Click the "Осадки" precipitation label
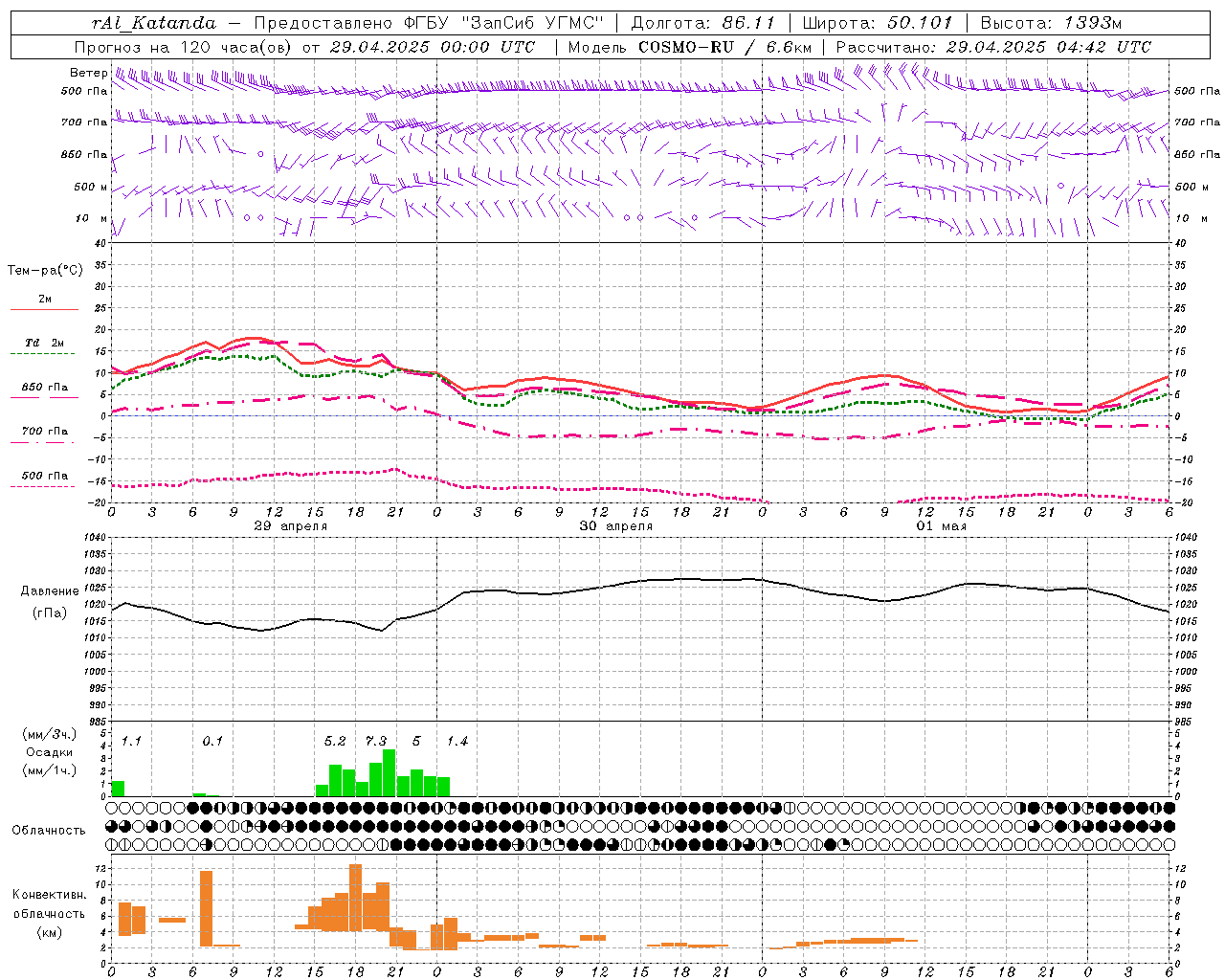 tap(49, 752)
